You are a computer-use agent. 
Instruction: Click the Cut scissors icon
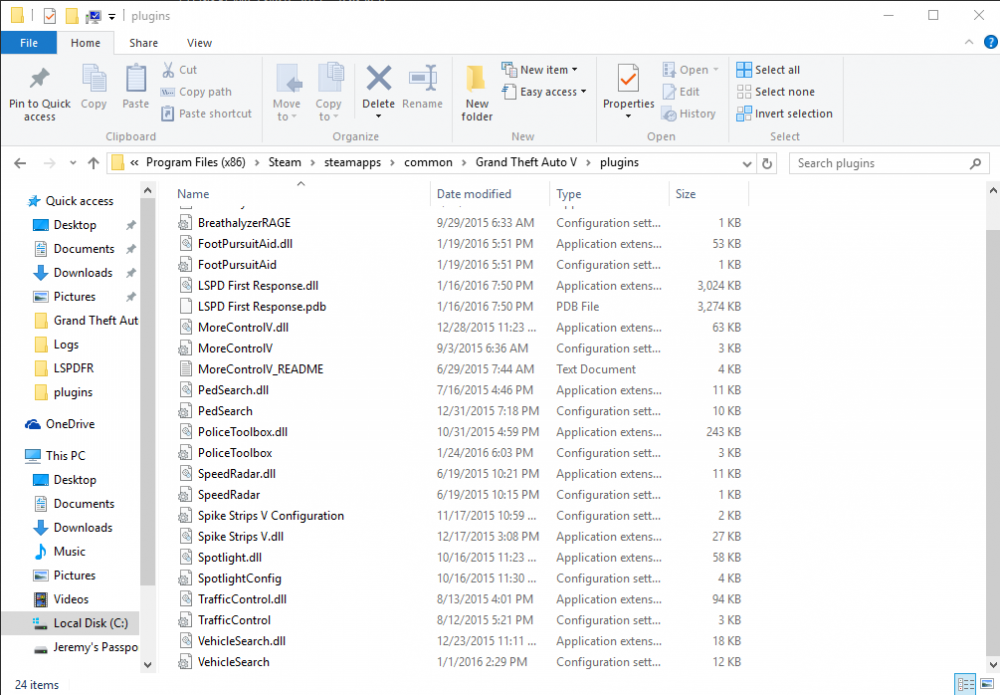170,69
